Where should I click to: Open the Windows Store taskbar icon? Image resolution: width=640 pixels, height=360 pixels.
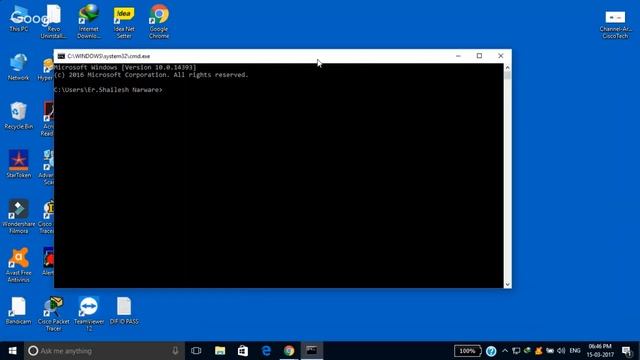pyautogui.click(x=243, y=351)
